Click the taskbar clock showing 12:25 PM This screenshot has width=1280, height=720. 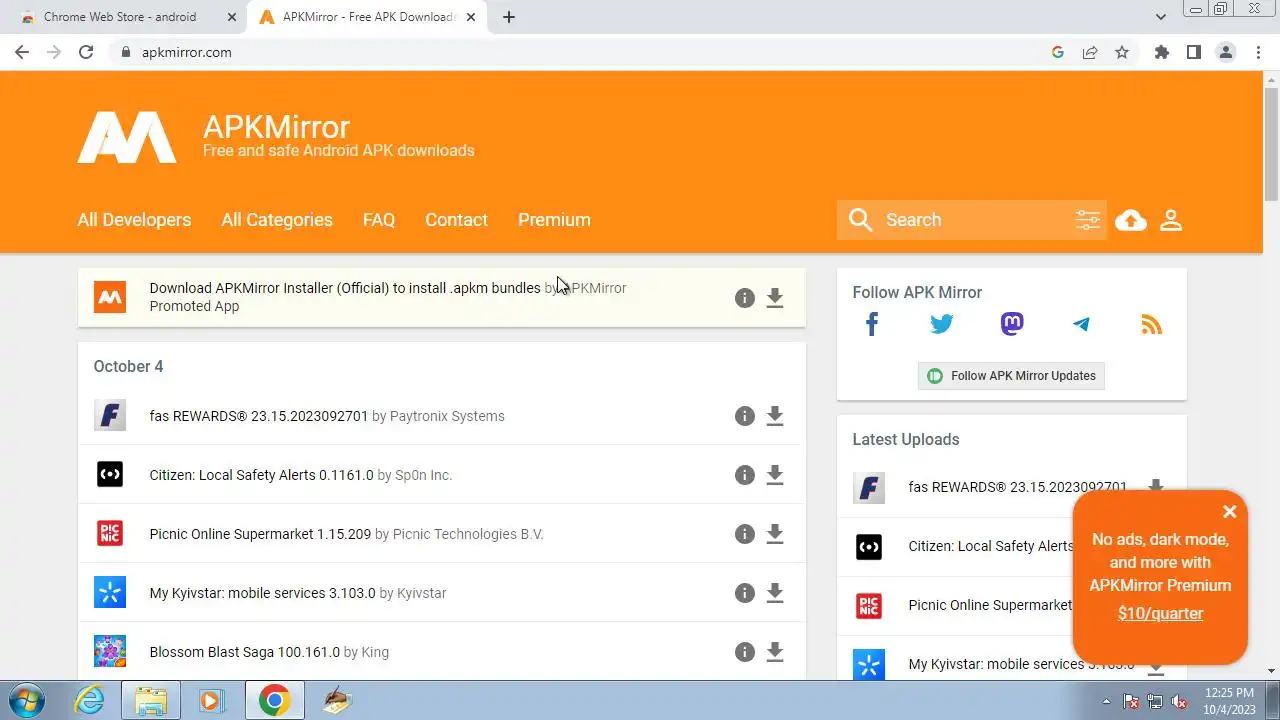click(1229, 700)
